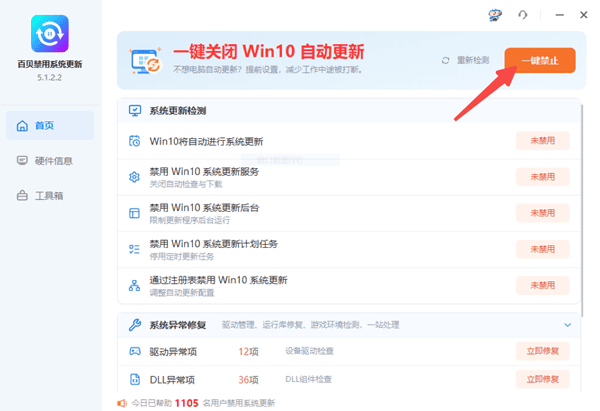Click the 驱动异常项 label
Screen dimensions: 600x411
pos(173,351)
